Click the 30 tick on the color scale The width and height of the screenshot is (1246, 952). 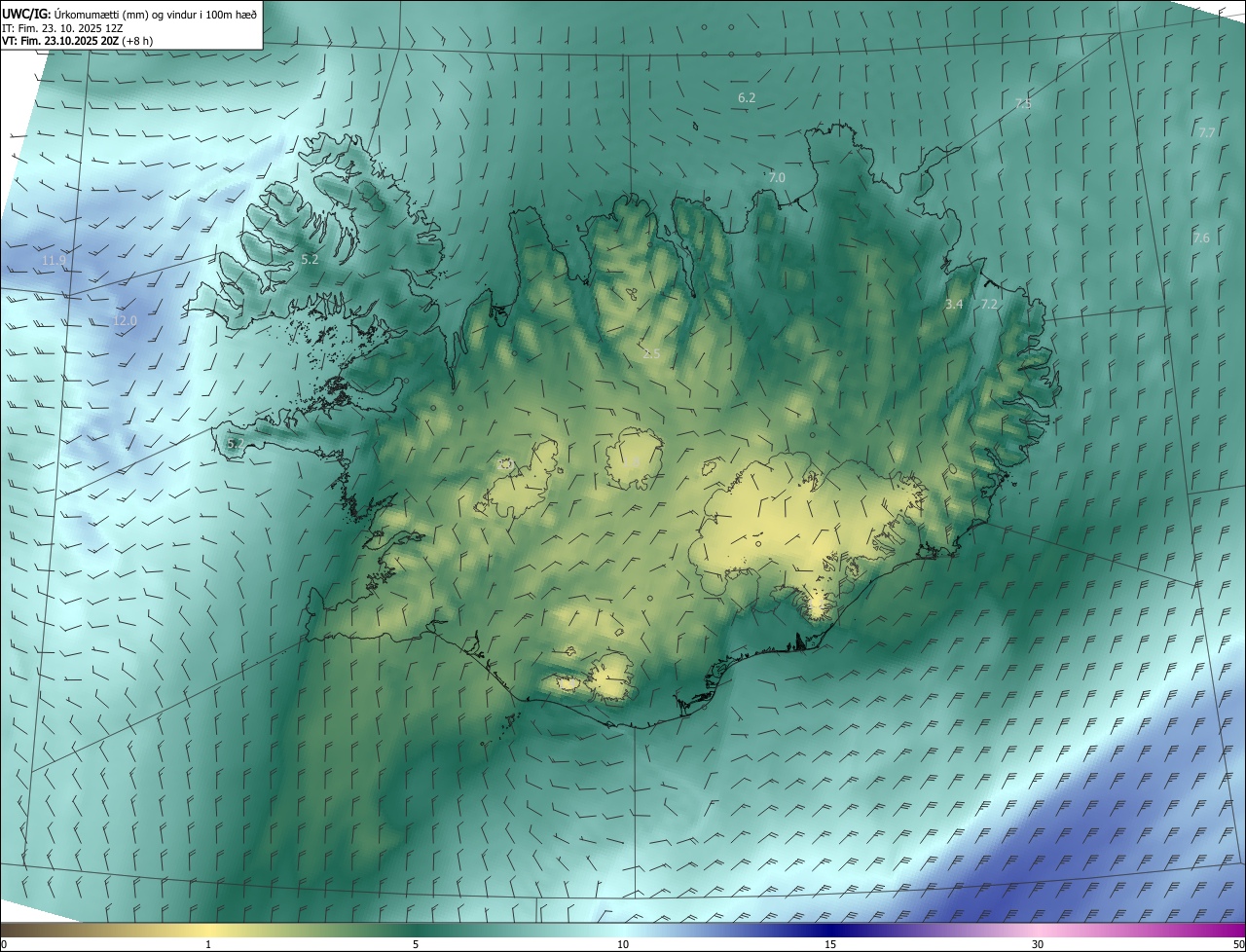1038,945
